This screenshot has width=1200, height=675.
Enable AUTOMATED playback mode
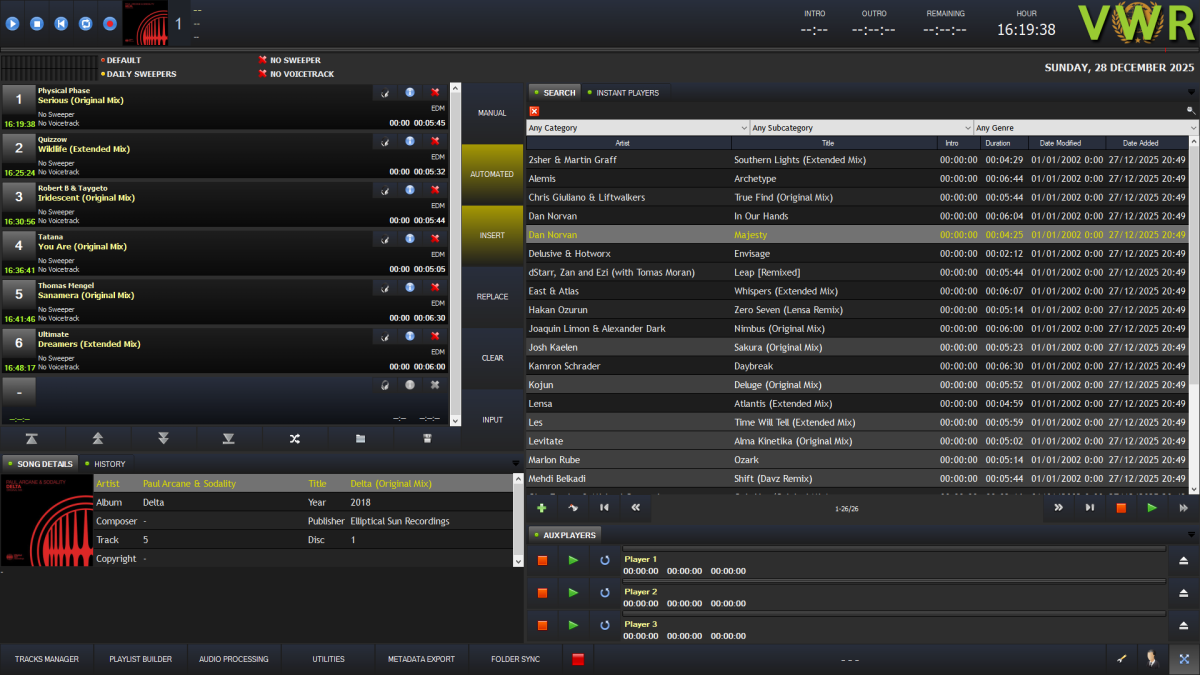click(492, 174)
